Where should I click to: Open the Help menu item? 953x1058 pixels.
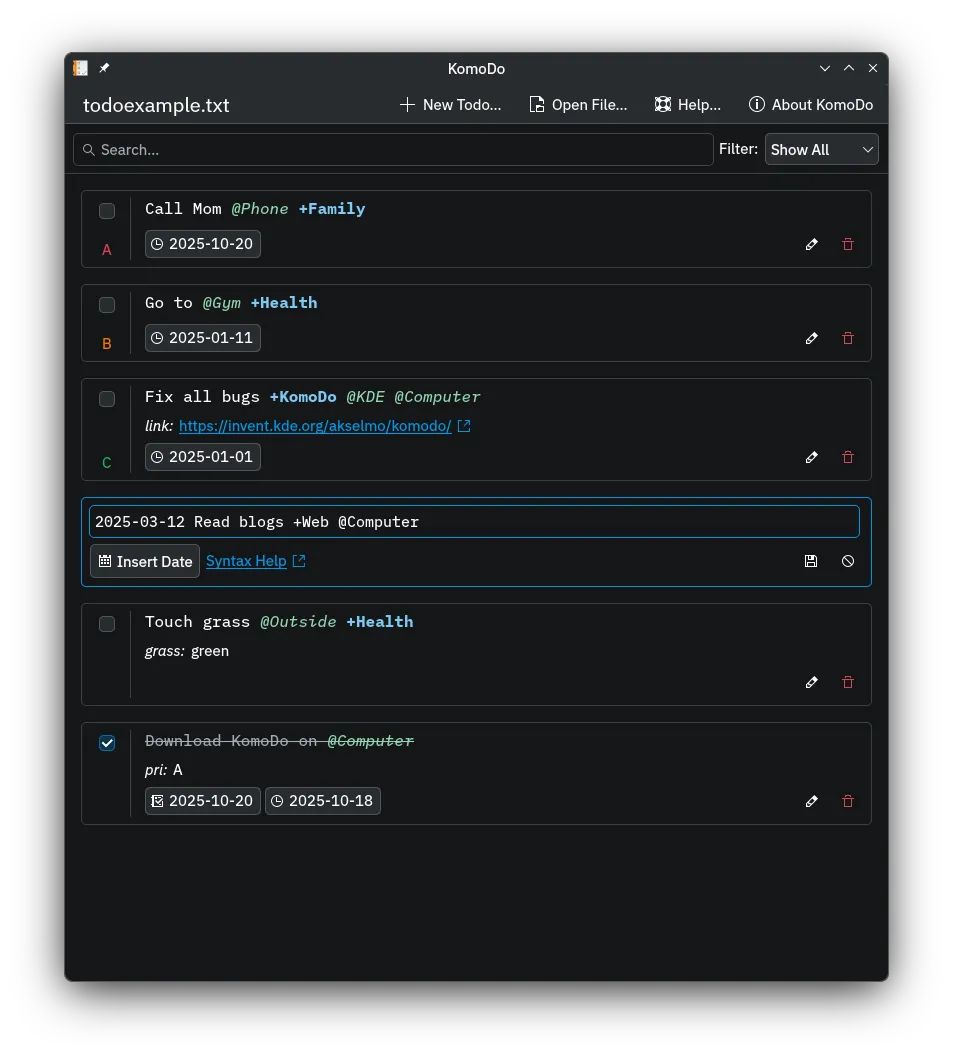pos(687,104)
